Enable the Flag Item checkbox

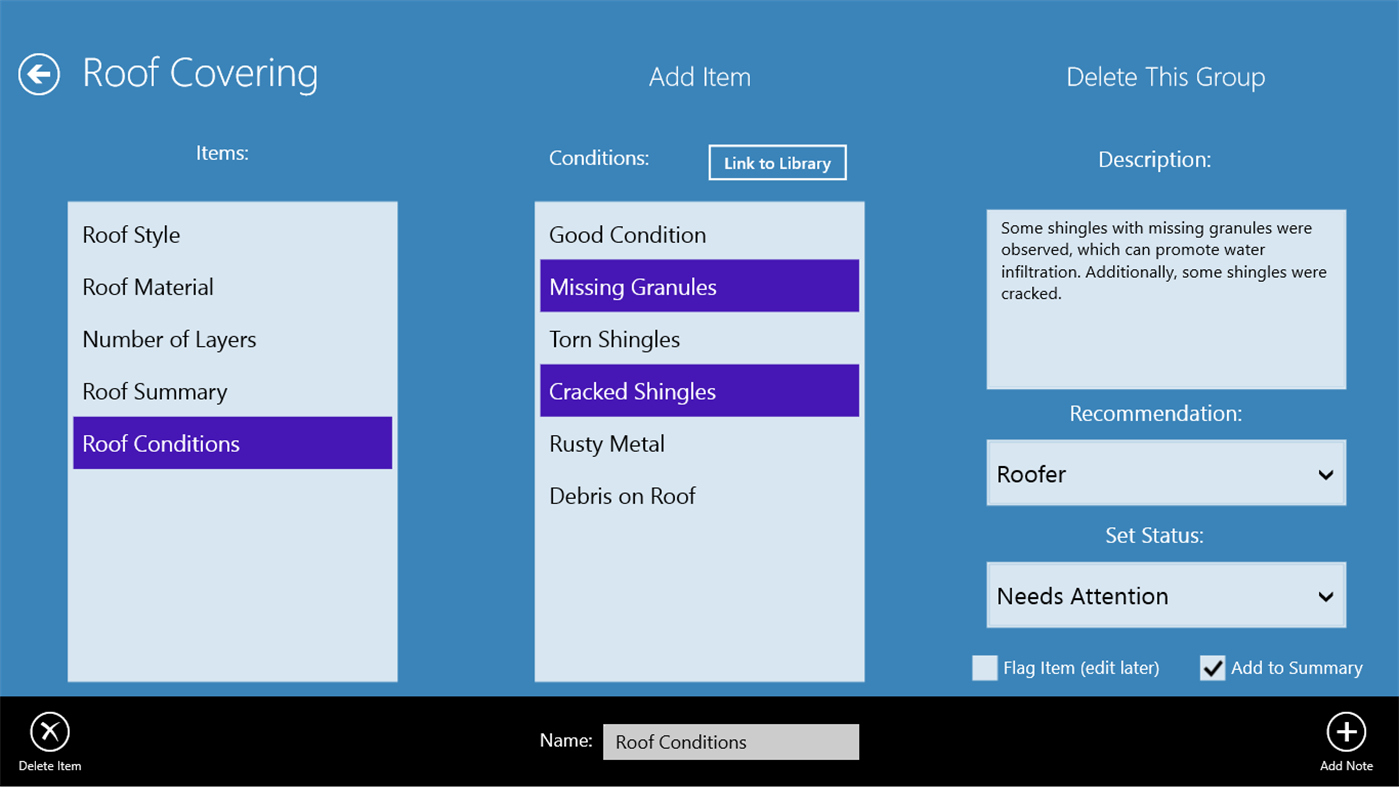985,667
